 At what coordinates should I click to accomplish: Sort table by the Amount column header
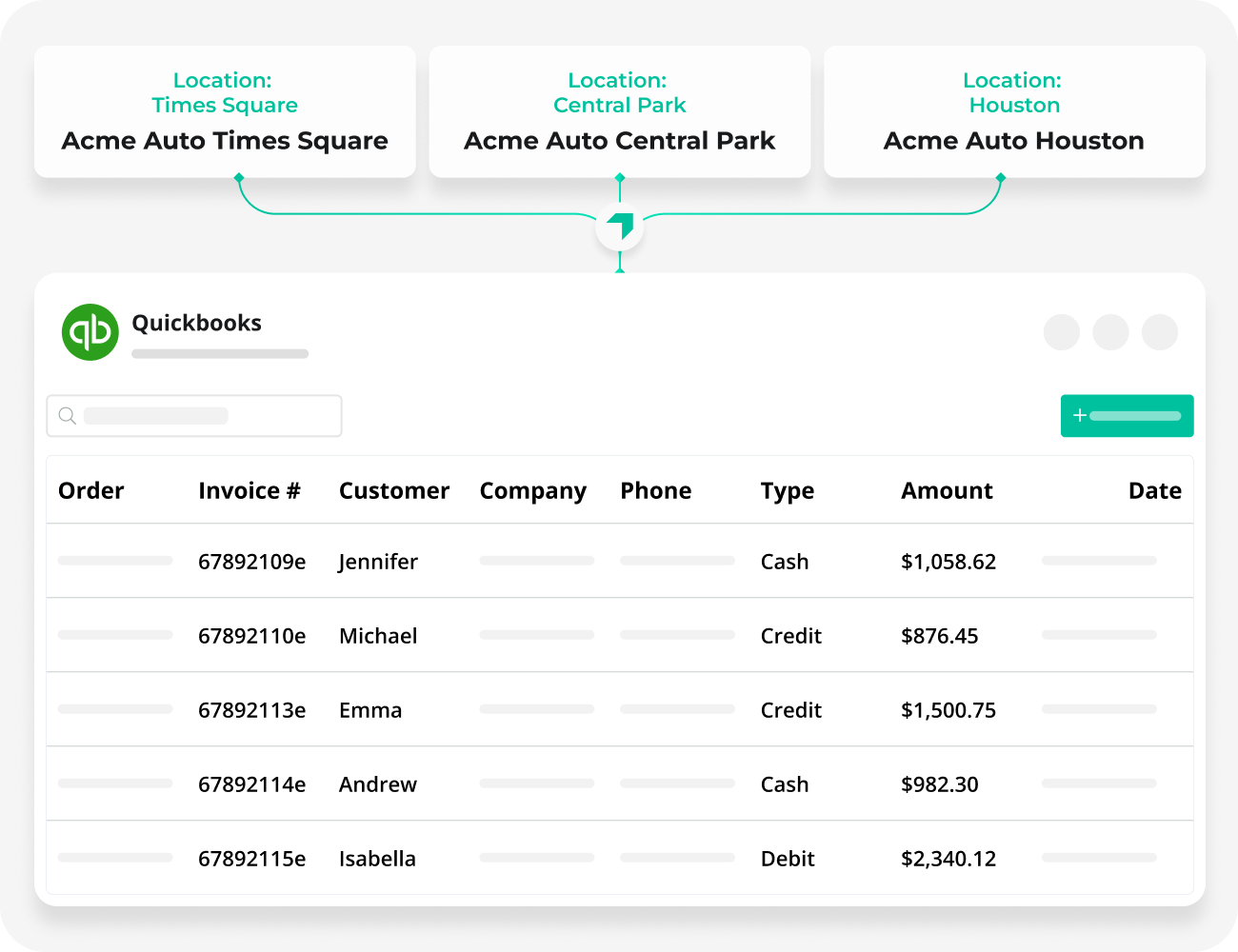click(947, 491)
